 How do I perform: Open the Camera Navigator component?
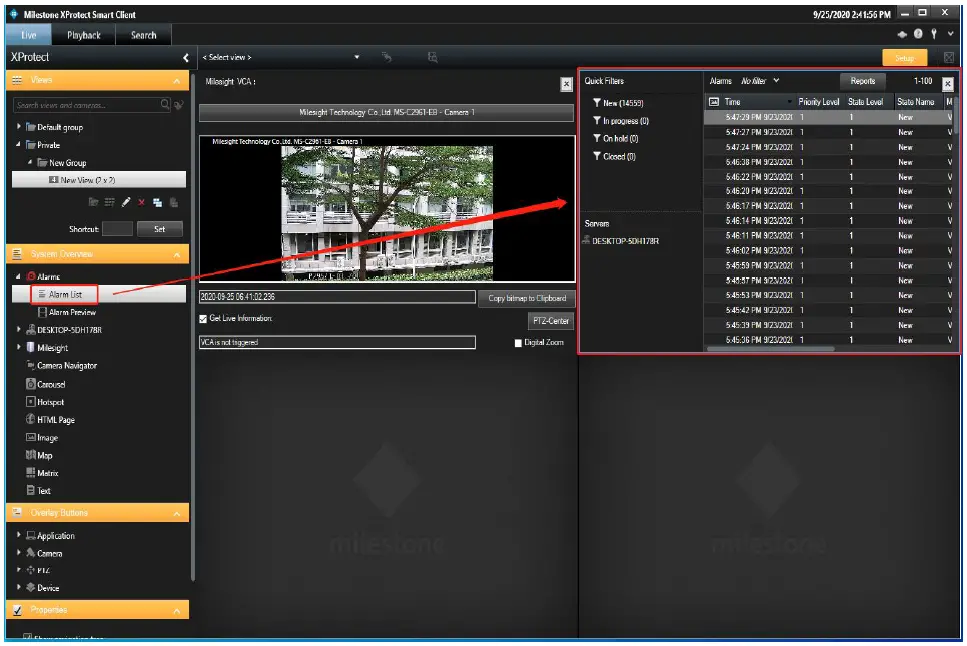coord(65,367)
